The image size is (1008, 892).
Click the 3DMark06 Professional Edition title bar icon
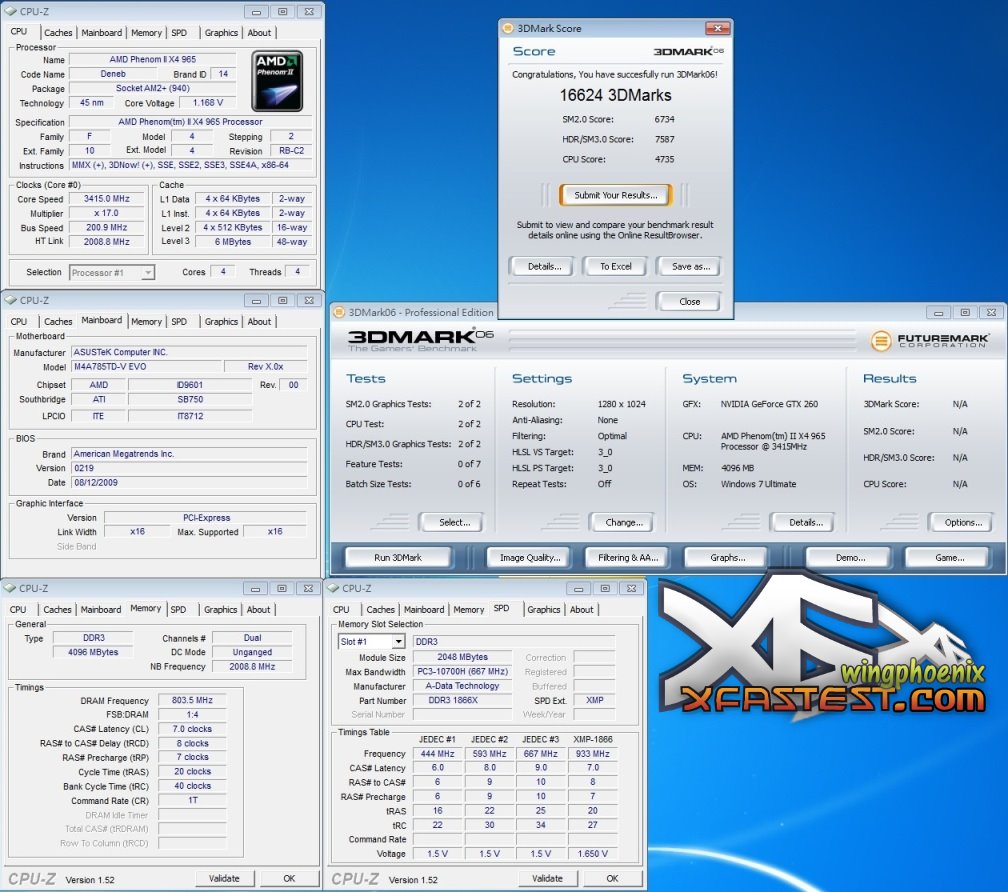(339, 312)
